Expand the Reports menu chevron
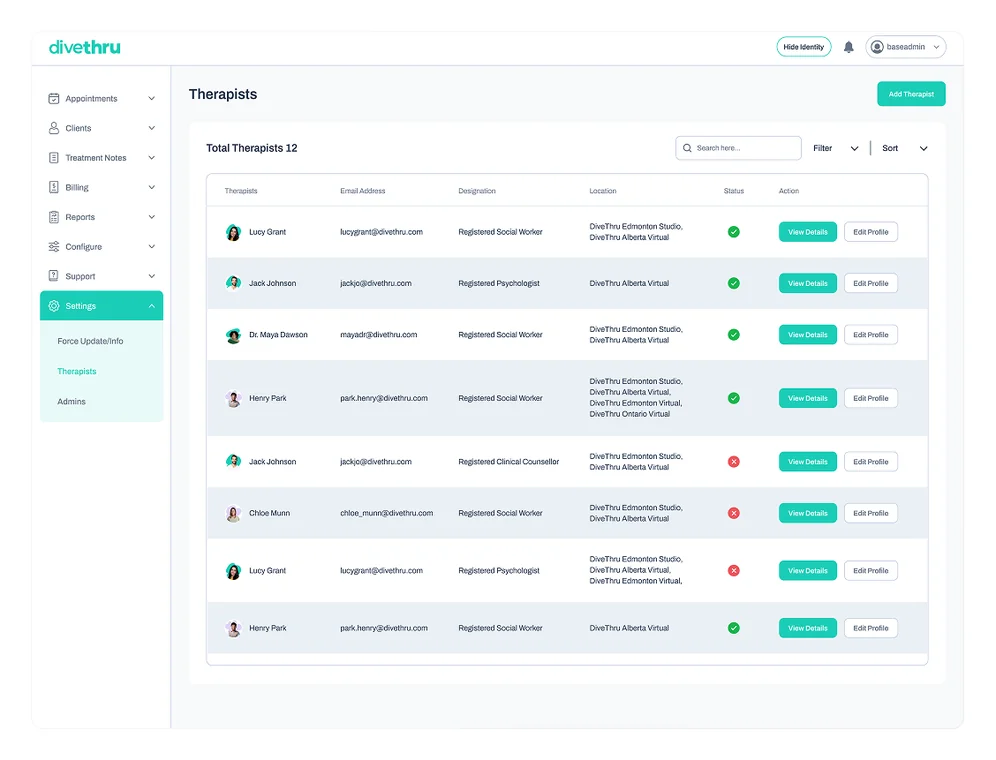Image resolution: width=996 pixels, height=760 pixels. [152, 217]
